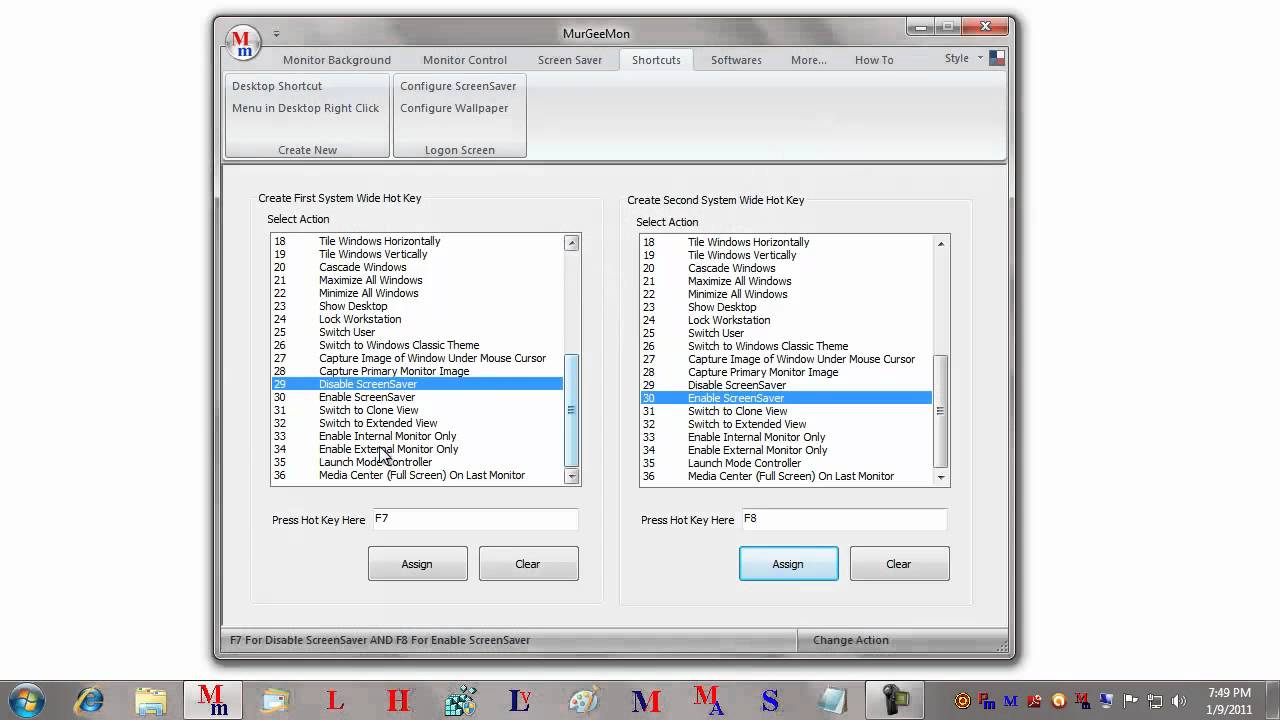
Task: Open Paint palette icon in the taskbar
Action: pyautogui.click(x=583, y=699)
